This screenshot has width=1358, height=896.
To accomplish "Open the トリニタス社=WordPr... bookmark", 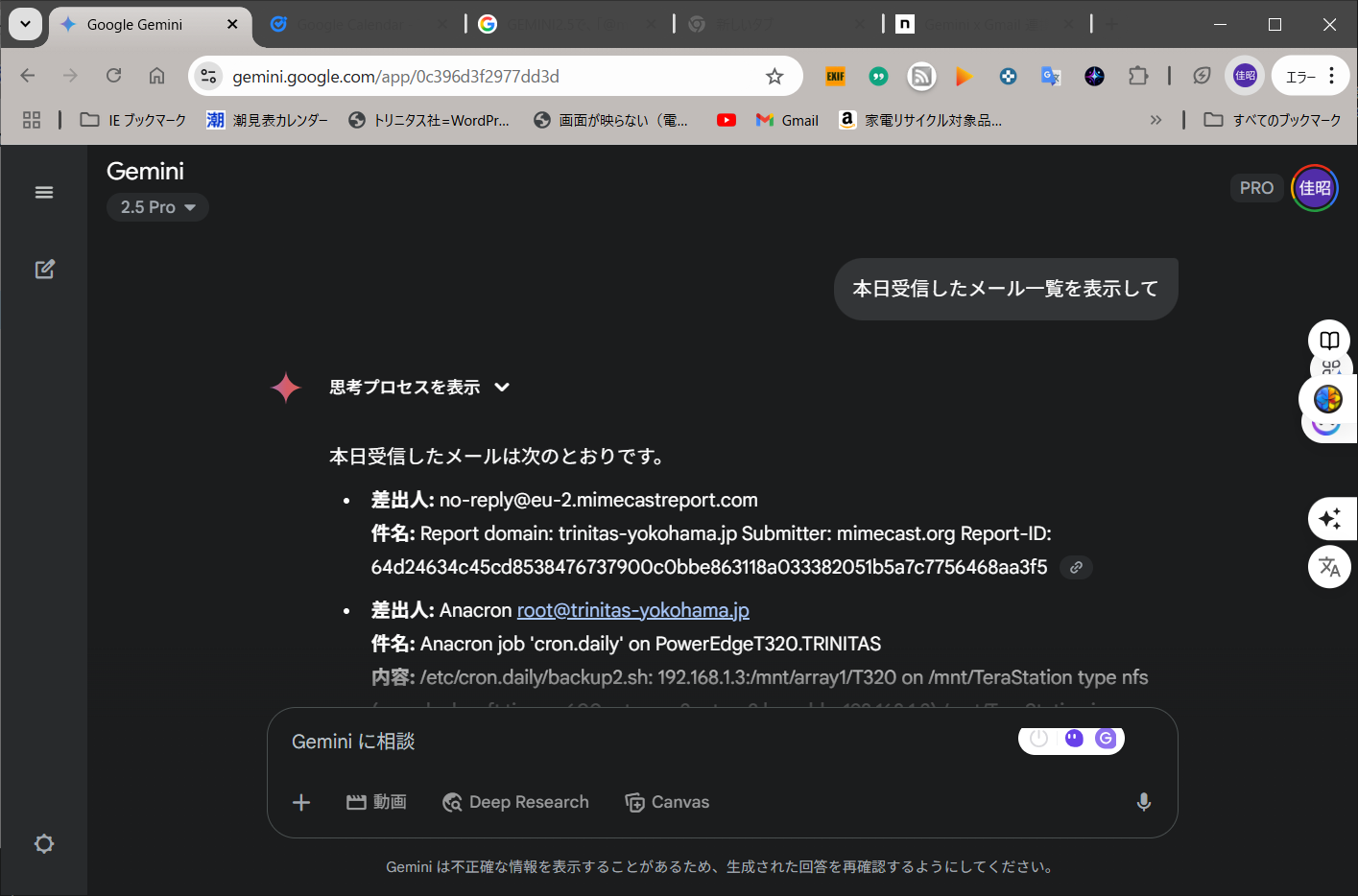I will point(429,120).
